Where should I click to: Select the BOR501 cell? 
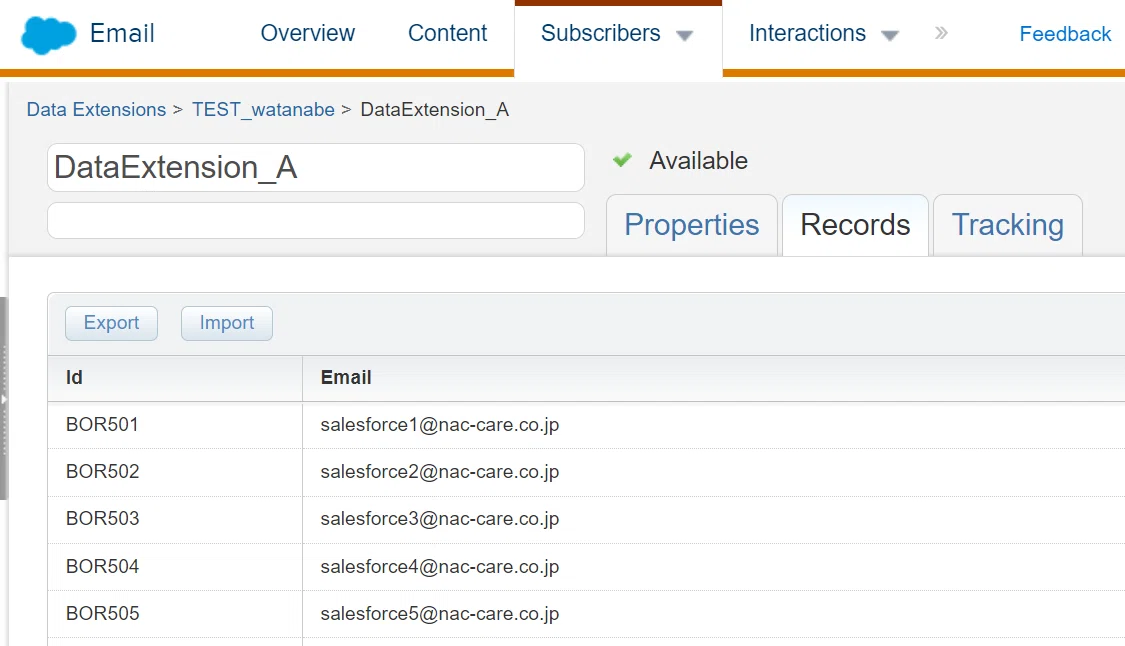tap(175, 425)
